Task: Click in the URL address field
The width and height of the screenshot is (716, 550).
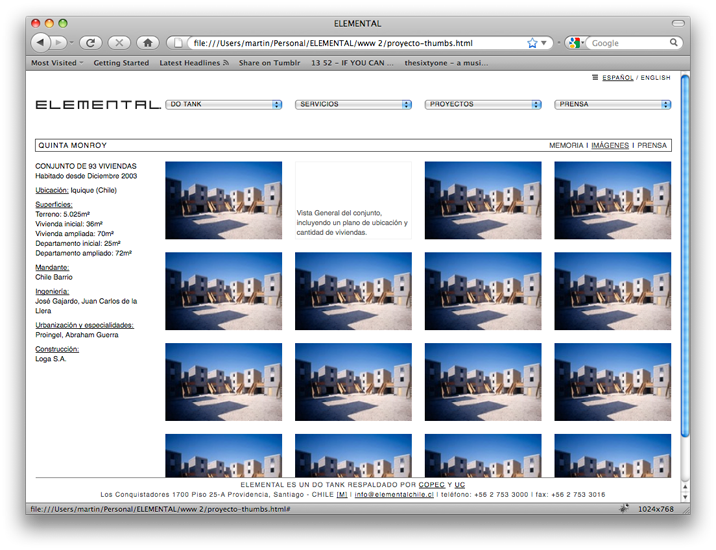Action: coord(356,43)
